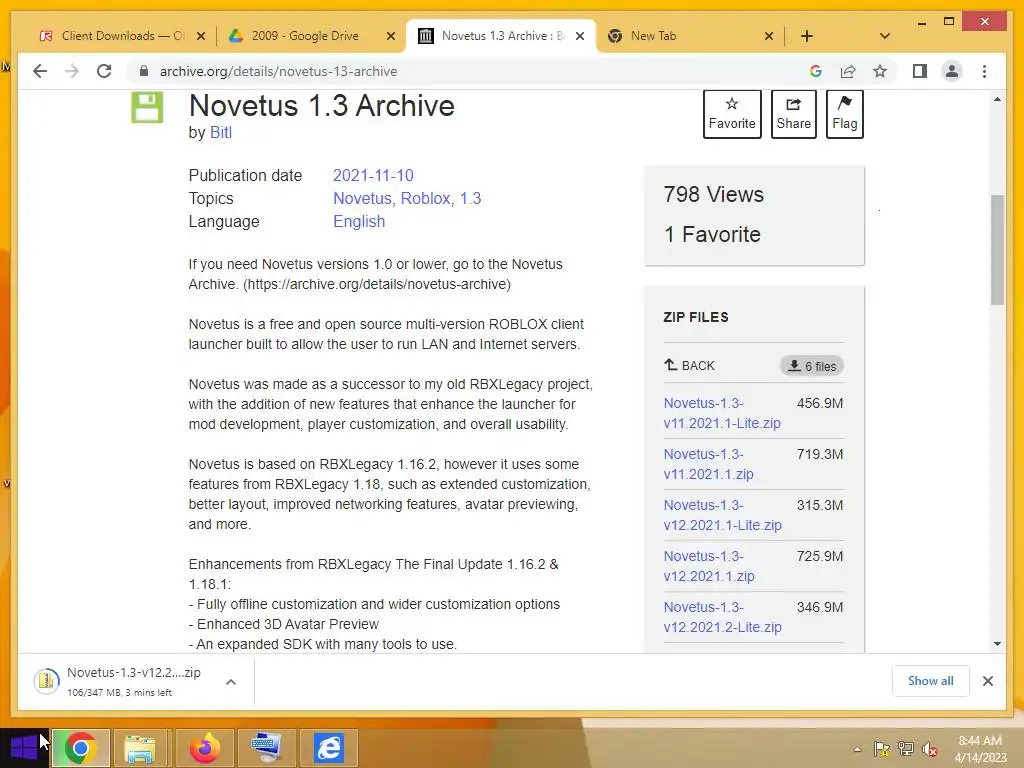Download Novetus-1.3-v11.2021.1-Lite.zip
Image resolution: width=1024 pixels, height=768 pixels.
coord(722,413)
